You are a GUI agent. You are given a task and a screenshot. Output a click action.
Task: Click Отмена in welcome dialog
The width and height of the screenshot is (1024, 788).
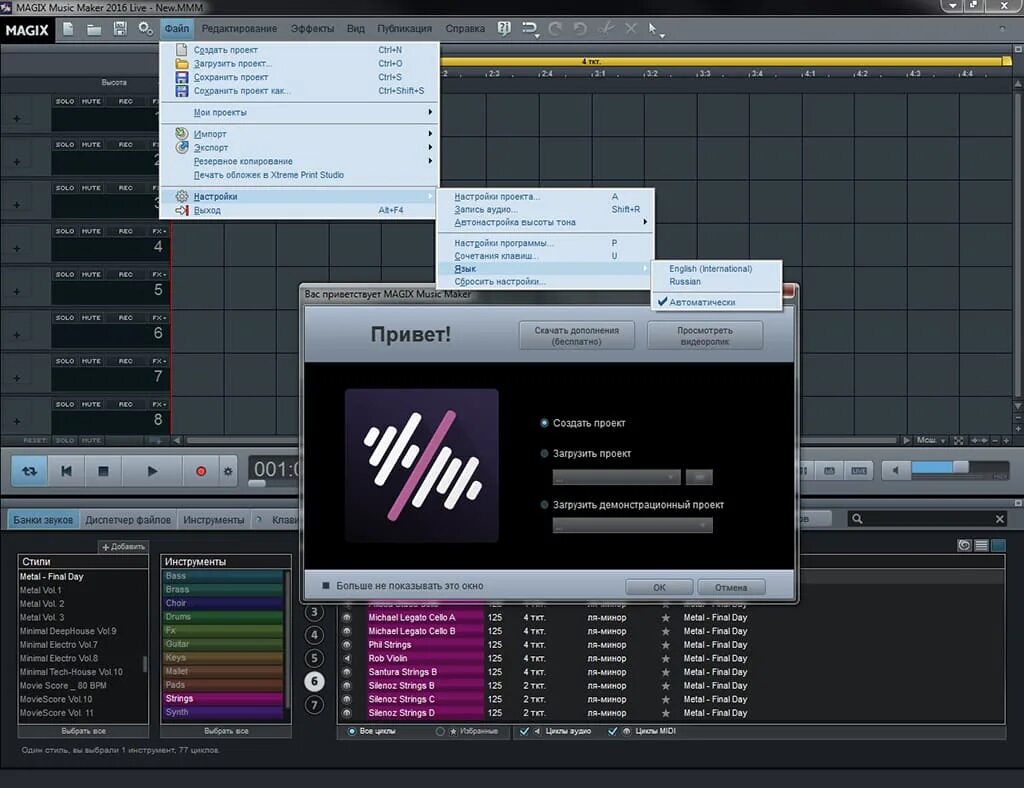pos(731,587)
